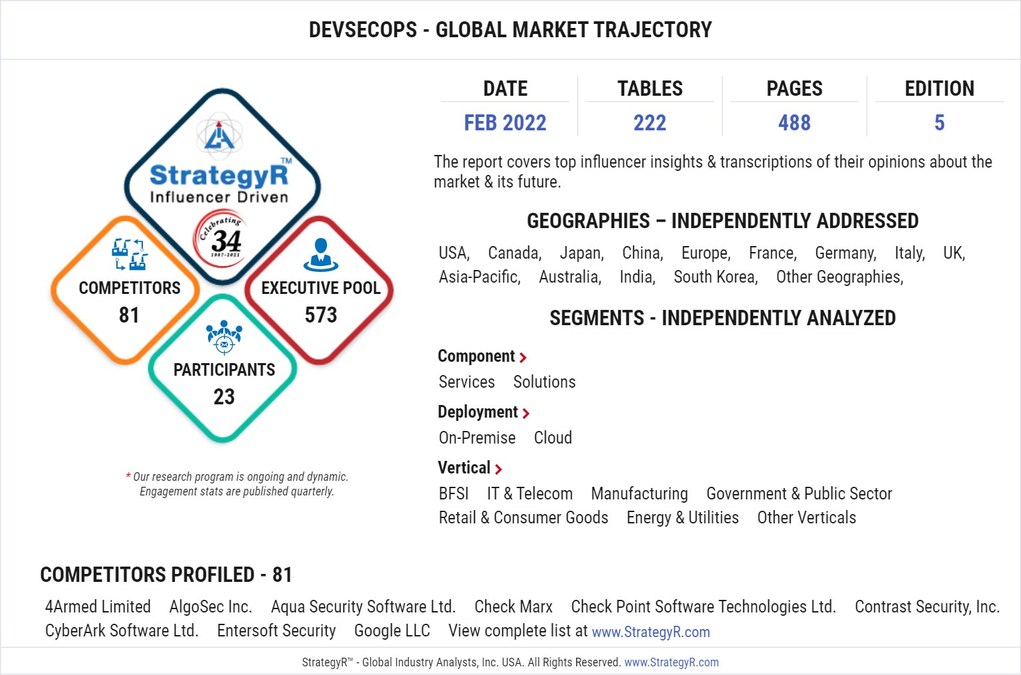
Task: Click the EDITION column heading
Action: [x=939, y=89]
